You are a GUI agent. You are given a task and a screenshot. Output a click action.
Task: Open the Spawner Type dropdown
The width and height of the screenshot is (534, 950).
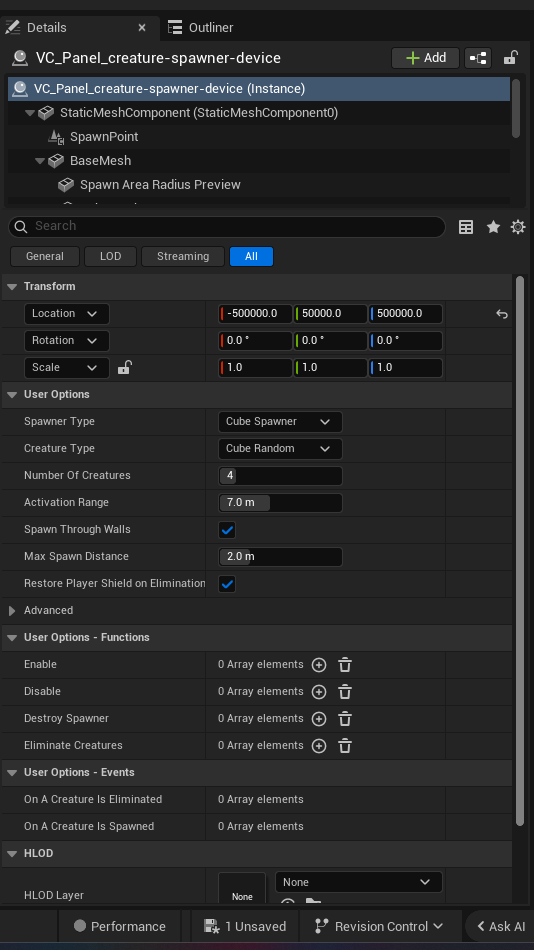pyautogui.click(x=280, y=422)
